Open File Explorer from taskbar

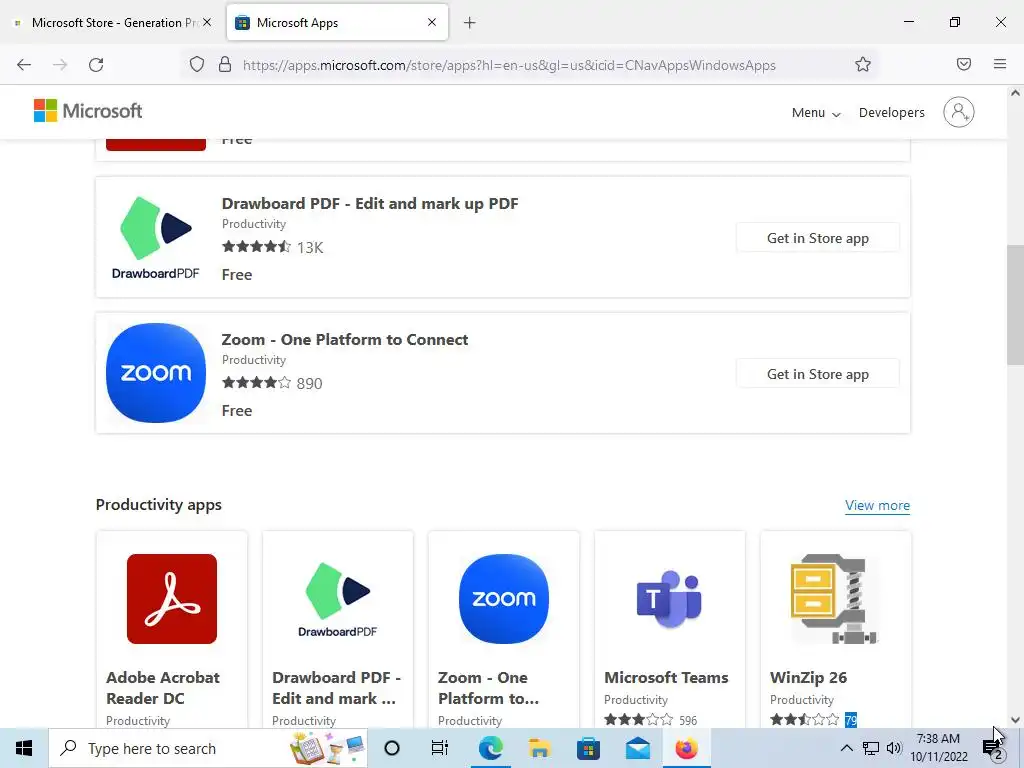(x=539, y=748)
